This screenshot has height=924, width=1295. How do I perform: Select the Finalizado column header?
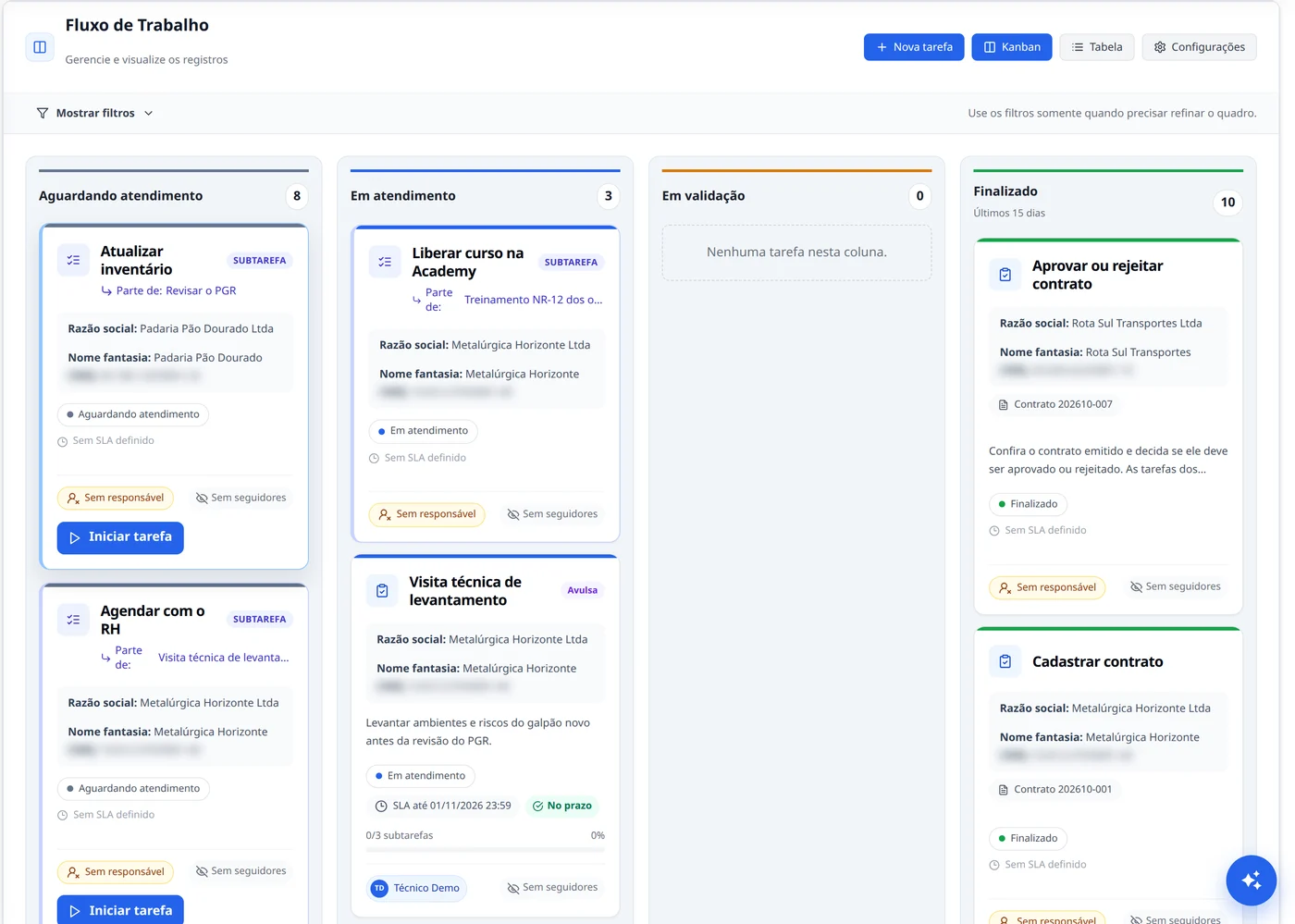(1005, 191)
